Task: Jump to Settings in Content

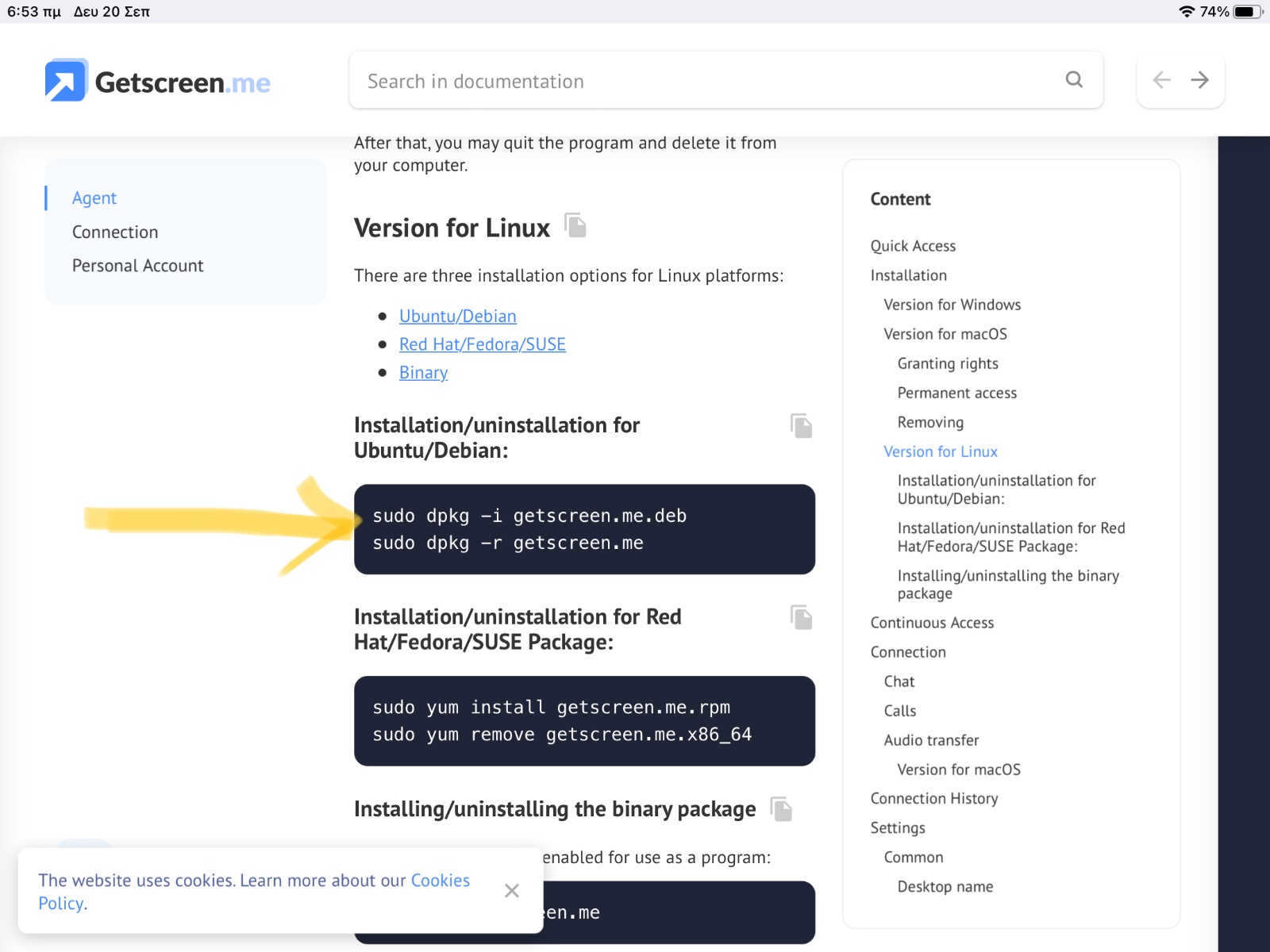Action: tap(898, 828)
